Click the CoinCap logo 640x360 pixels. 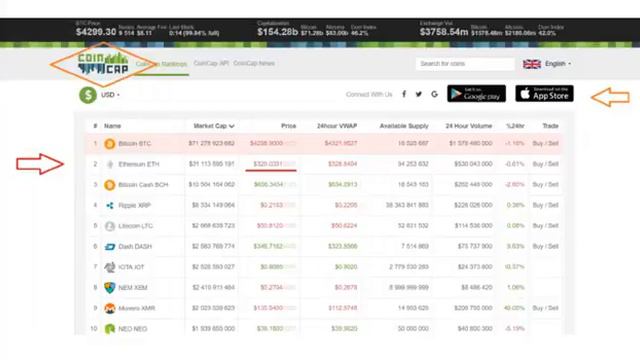click(x=103, y=64)
